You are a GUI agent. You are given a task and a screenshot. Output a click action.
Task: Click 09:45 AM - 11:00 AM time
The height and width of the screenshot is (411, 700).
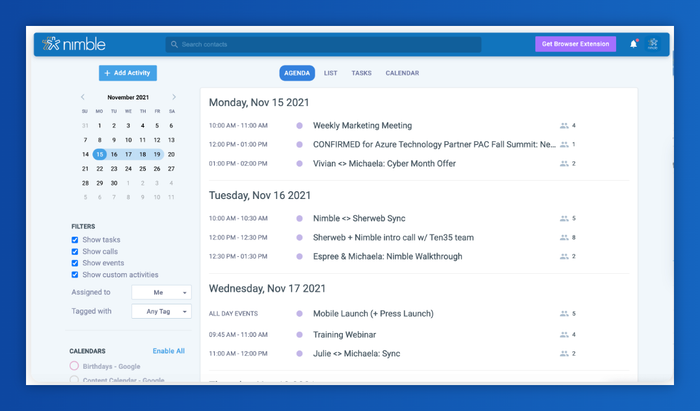point(238,335)
